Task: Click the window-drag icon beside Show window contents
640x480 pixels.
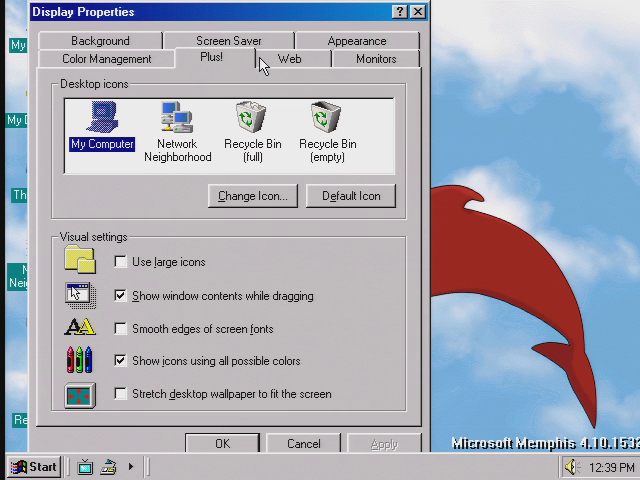Action: 80,295
